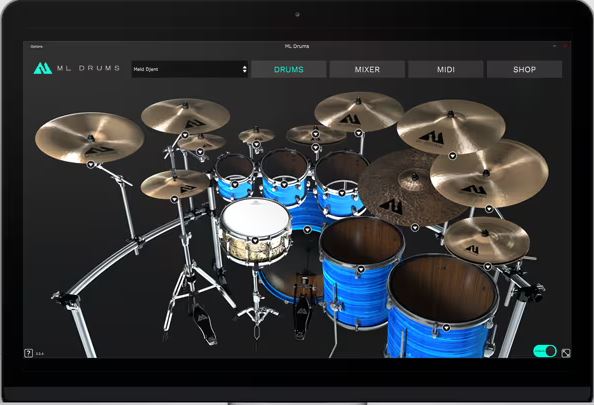Click the white snare drum head
Viewport: 594px width, 405px height.
click(x=256, y=218)
